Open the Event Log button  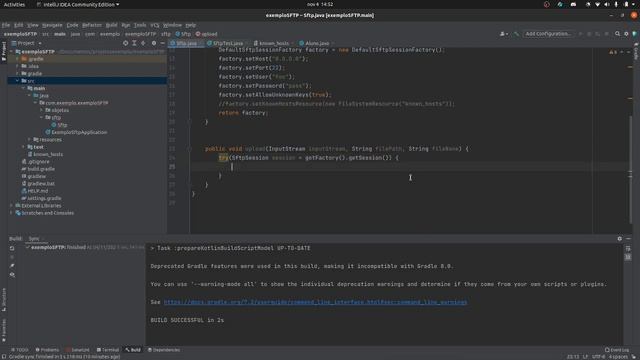coord(617,350)
